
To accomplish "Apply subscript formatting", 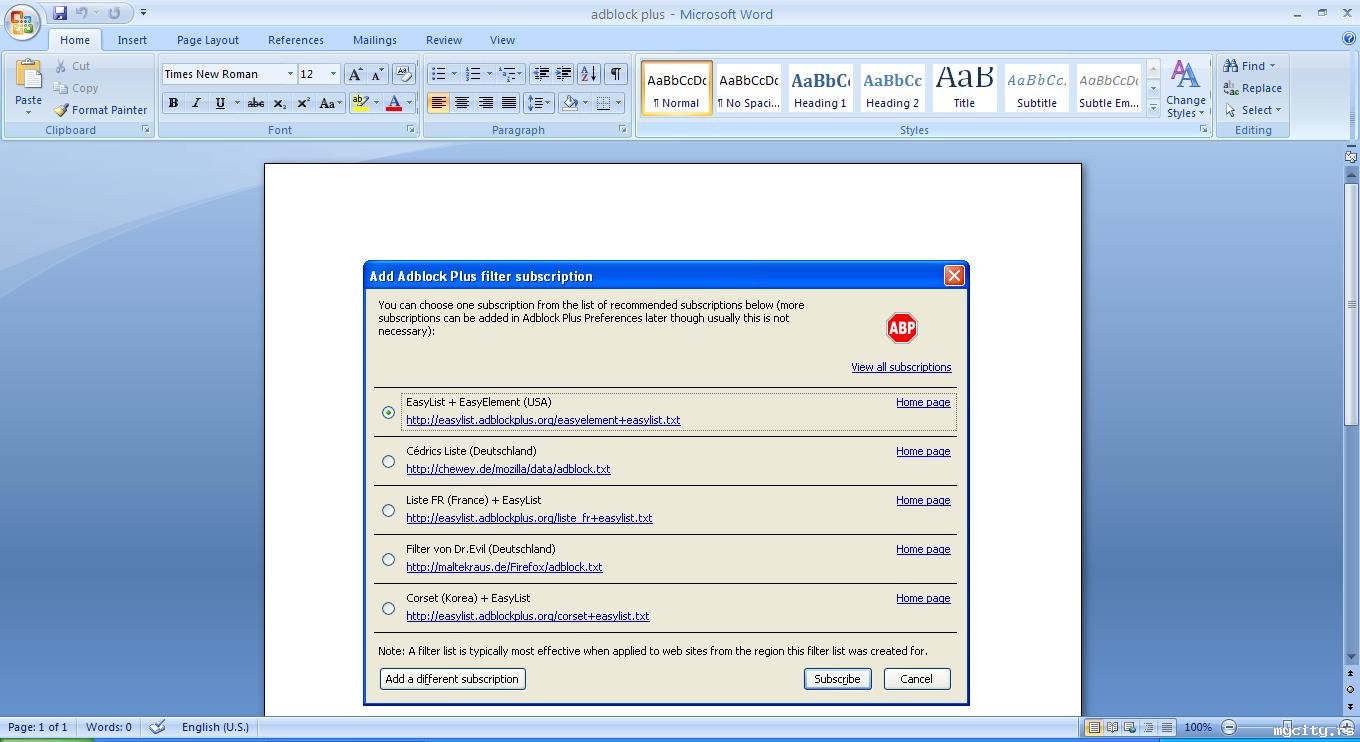I will 280,103.
